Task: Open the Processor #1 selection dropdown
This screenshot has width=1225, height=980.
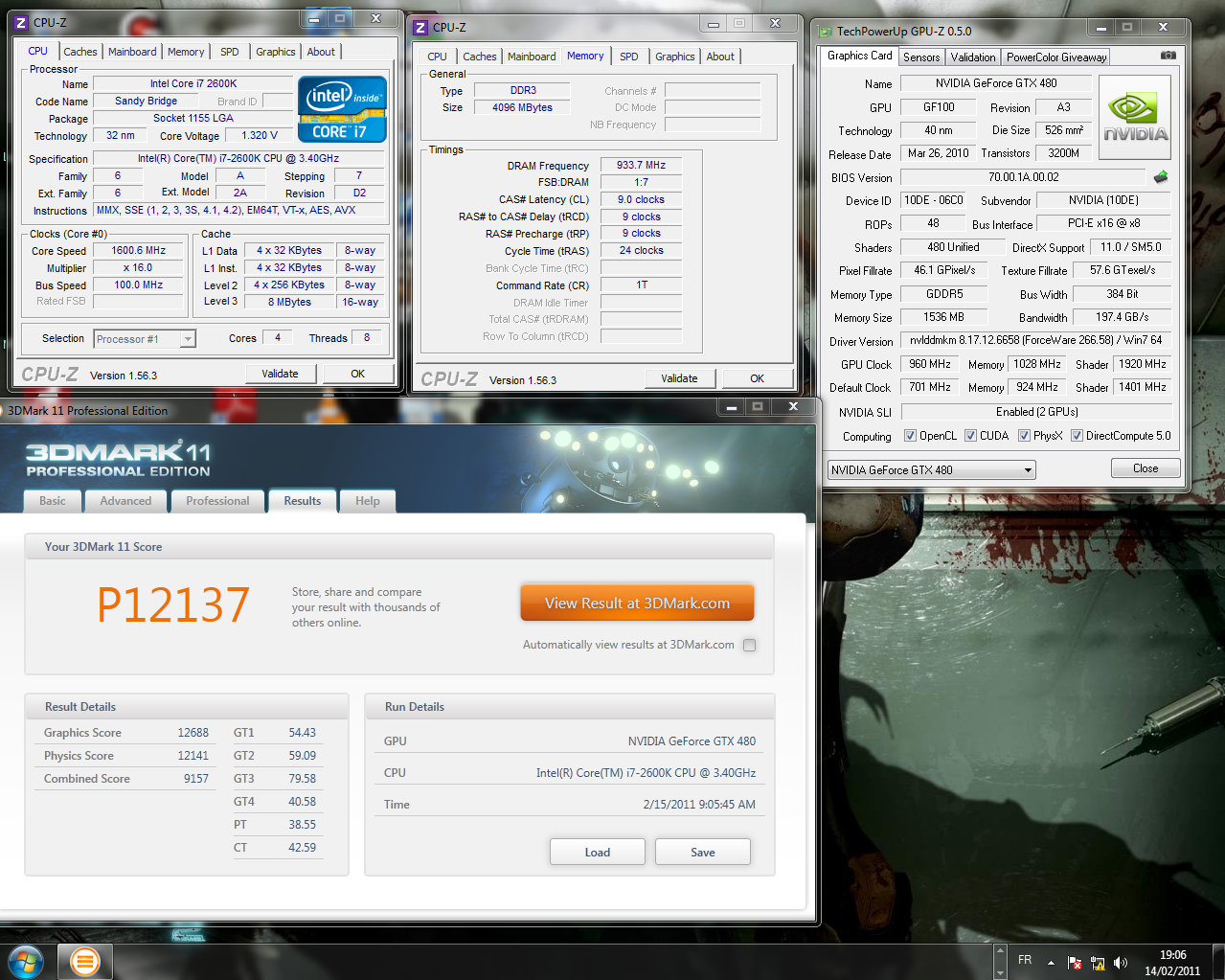Action: pyautogui.click(x=145, y=338)
